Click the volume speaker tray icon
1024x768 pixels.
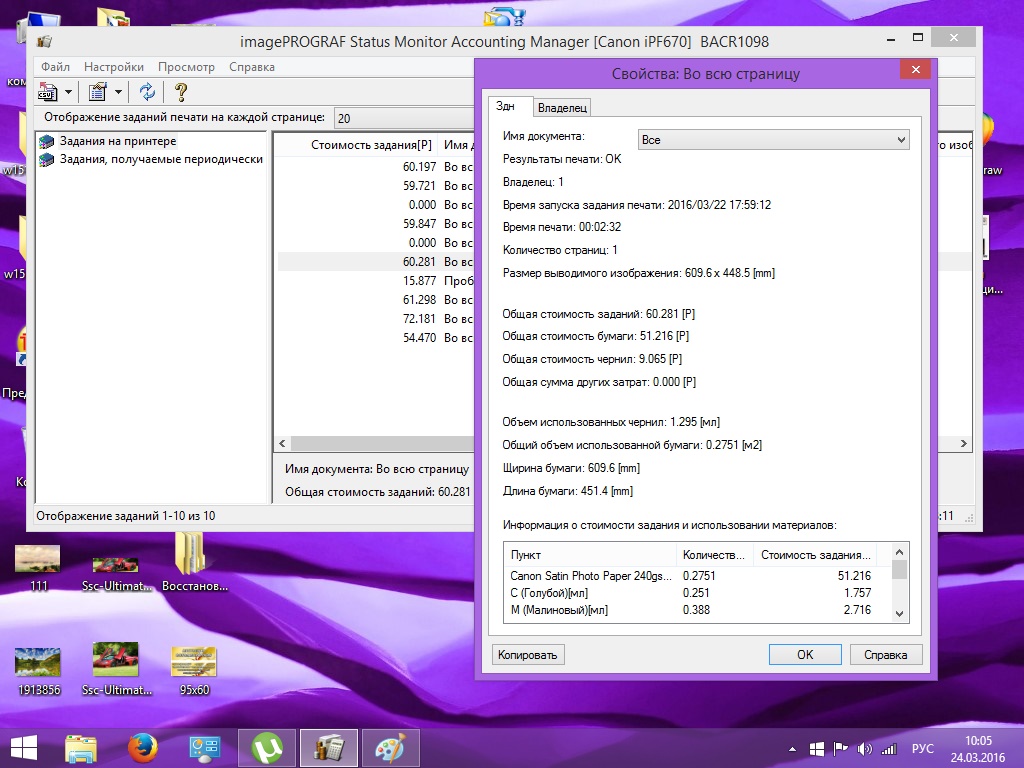coord(864,749)
